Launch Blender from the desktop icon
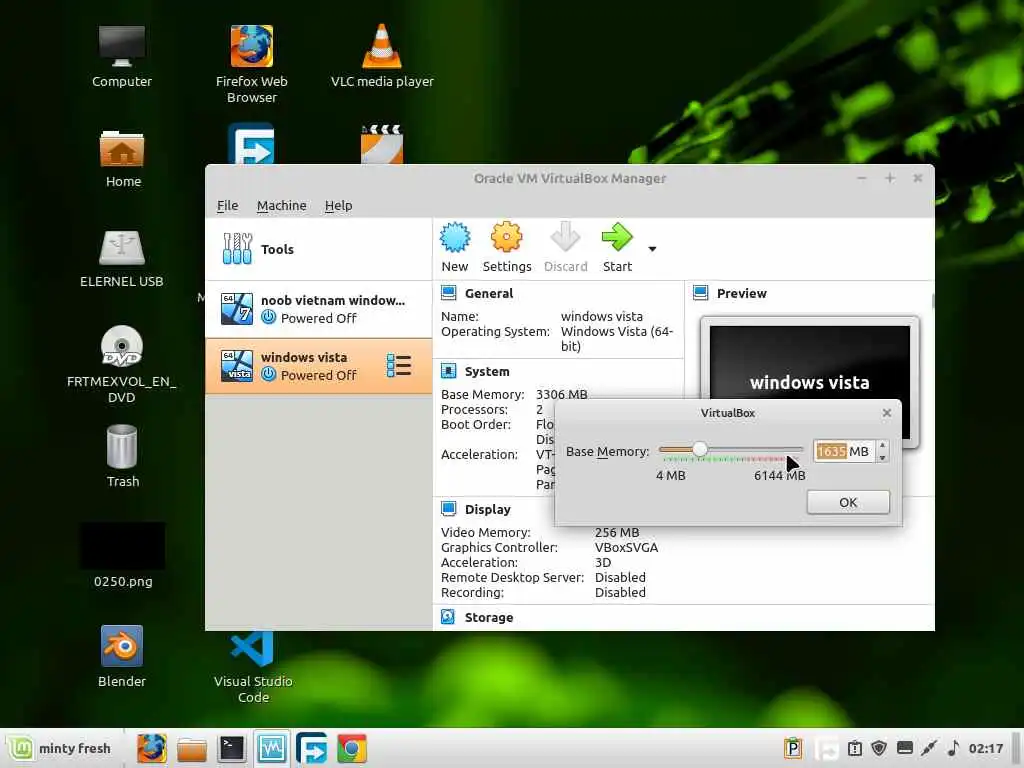This screenshot has width=1024, height=768. click(x=121, y=656)
